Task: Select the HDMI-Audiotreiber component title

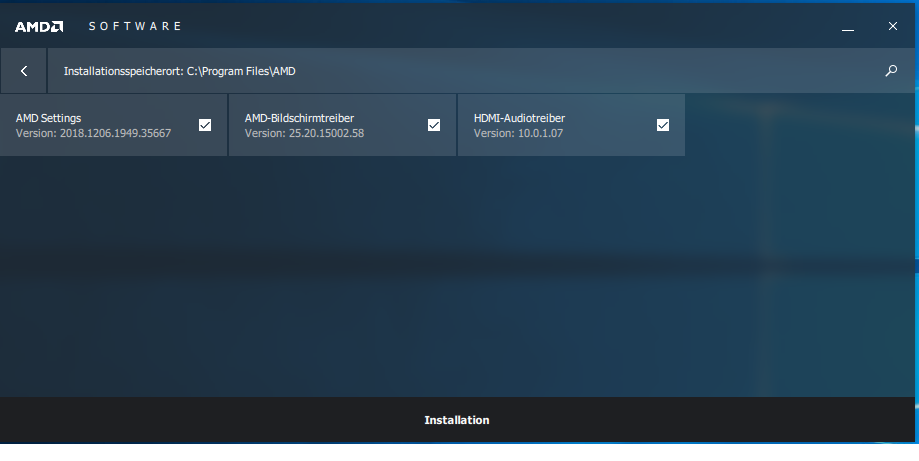Action: tap(519, 118)
